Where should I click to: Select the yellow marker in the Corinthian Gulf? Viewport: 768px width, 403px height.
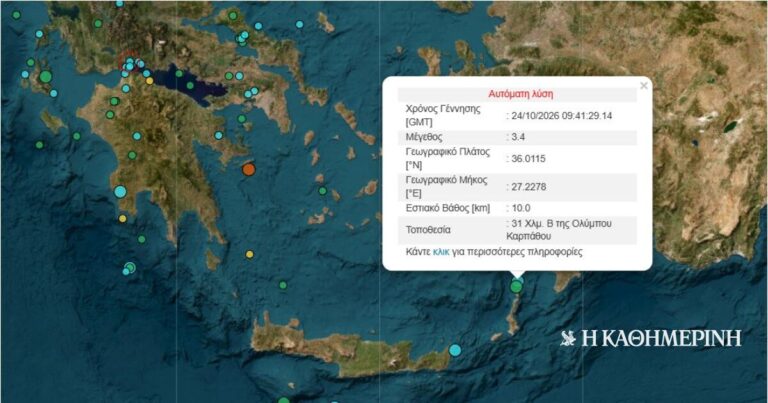[149, 81]
